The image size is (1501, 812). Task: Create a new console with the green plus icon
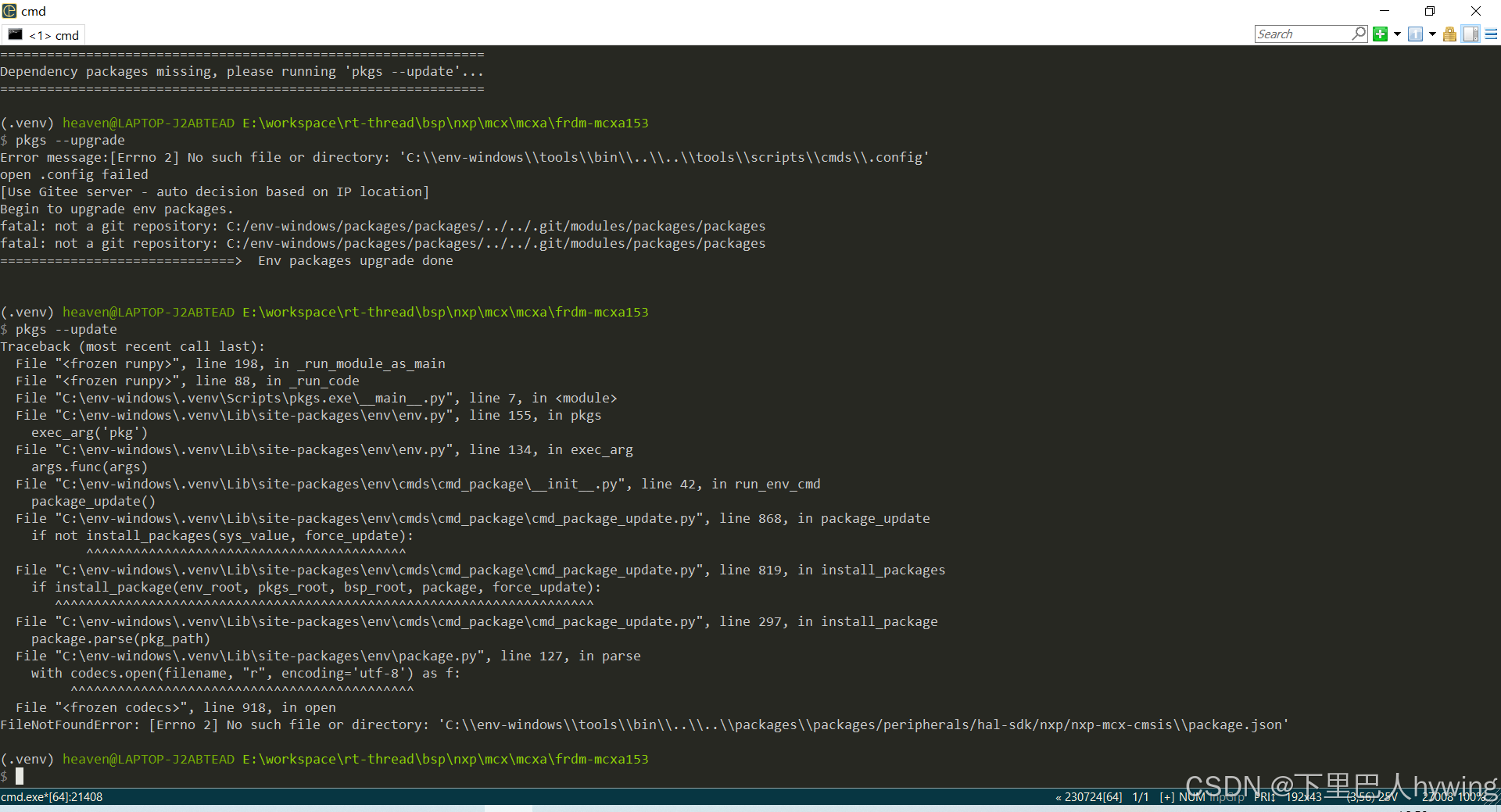tap(1380, 34)
